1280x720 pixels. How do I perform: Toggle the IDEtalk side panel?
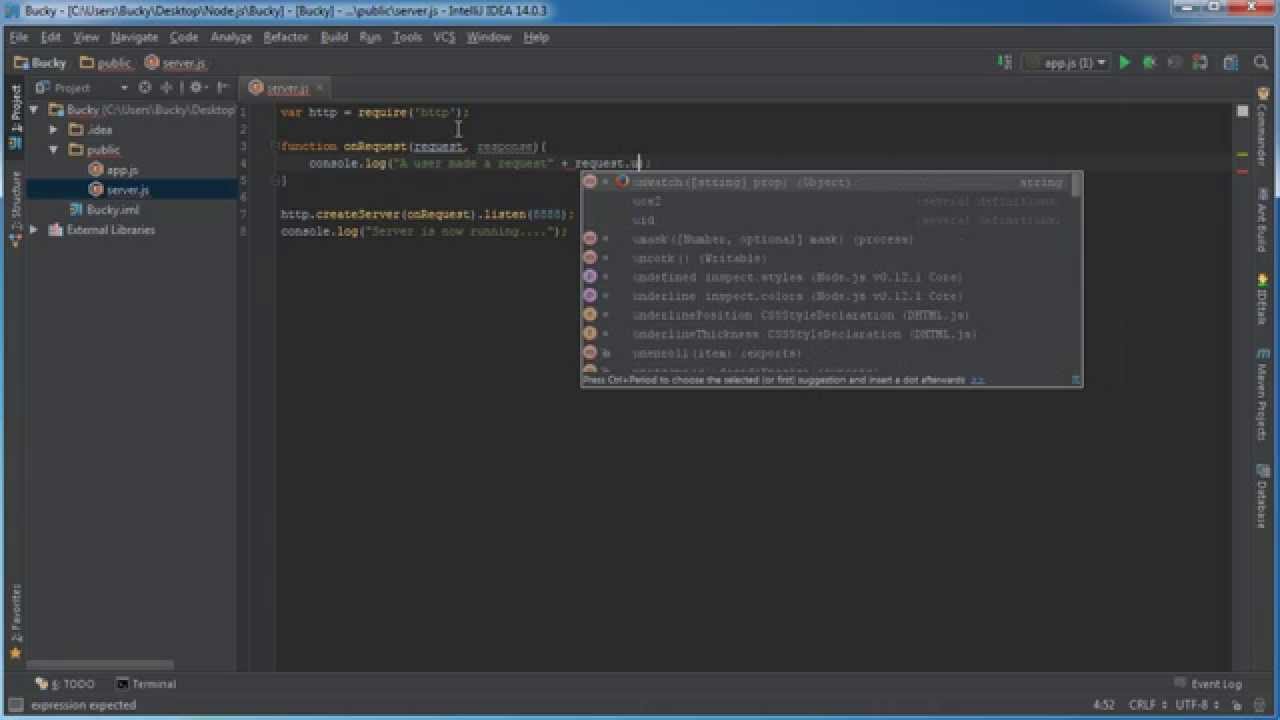(1263, 299)
